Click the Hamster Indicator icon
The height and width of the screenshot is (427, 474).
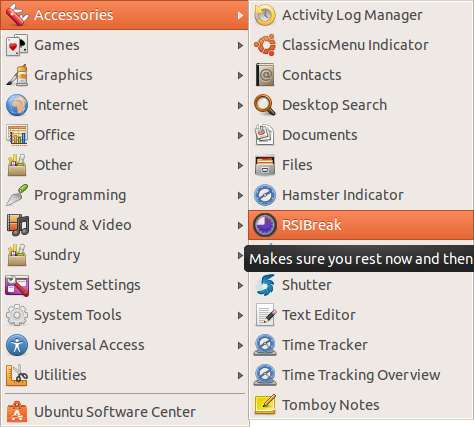(265, 195)
